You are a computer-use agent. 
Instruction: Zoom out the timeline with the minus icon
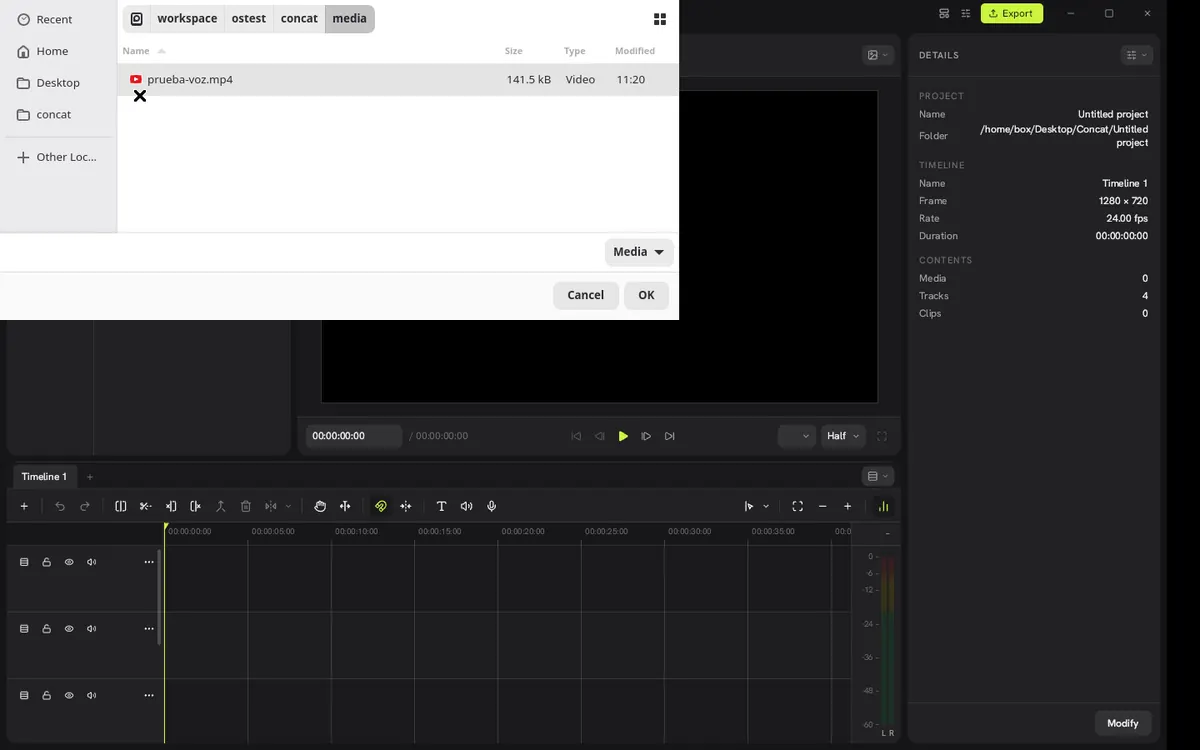point(823,506)
